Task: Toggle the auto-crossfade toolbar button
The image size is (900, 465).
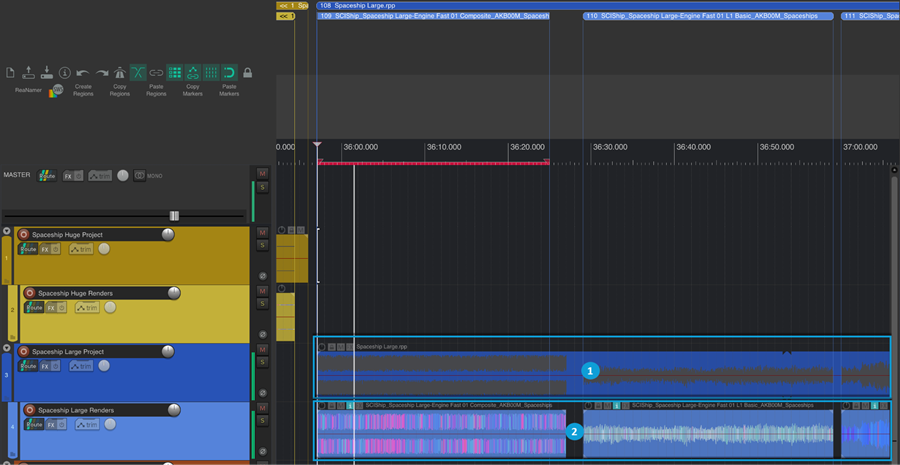Action: 138,73
